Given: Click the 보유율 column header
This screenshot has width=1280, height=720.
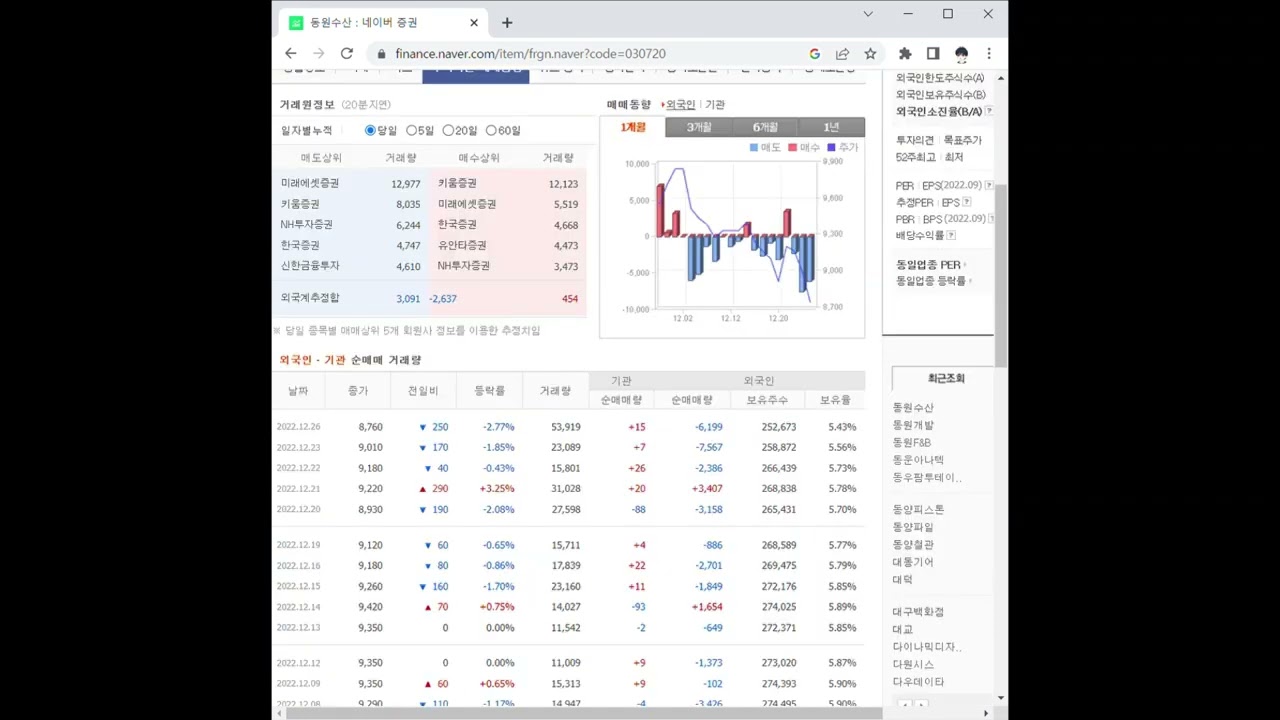Looking at the screenshot, I should click(x=835, y=400).
